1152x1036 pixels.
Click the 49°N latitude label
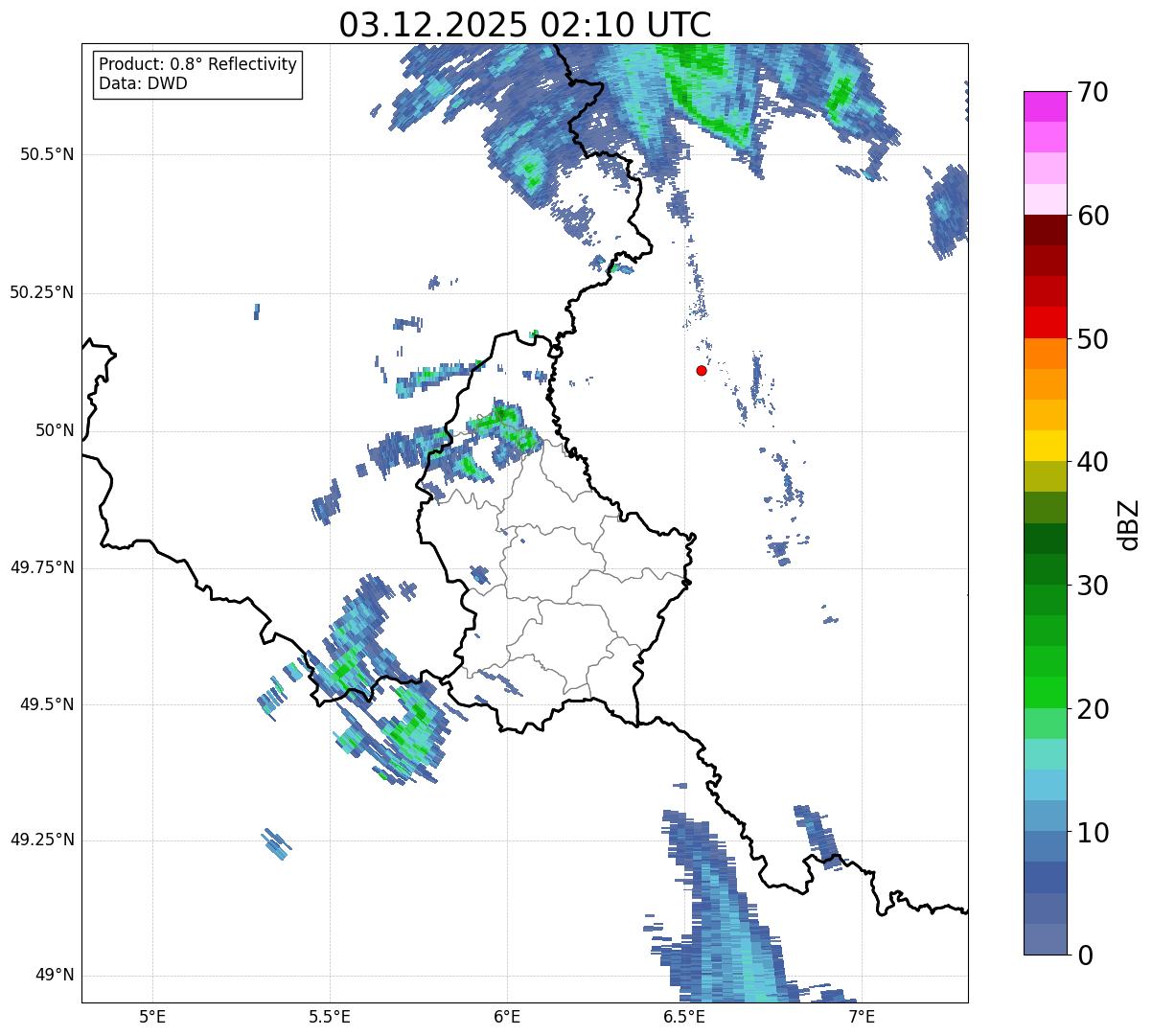point(56,976)
